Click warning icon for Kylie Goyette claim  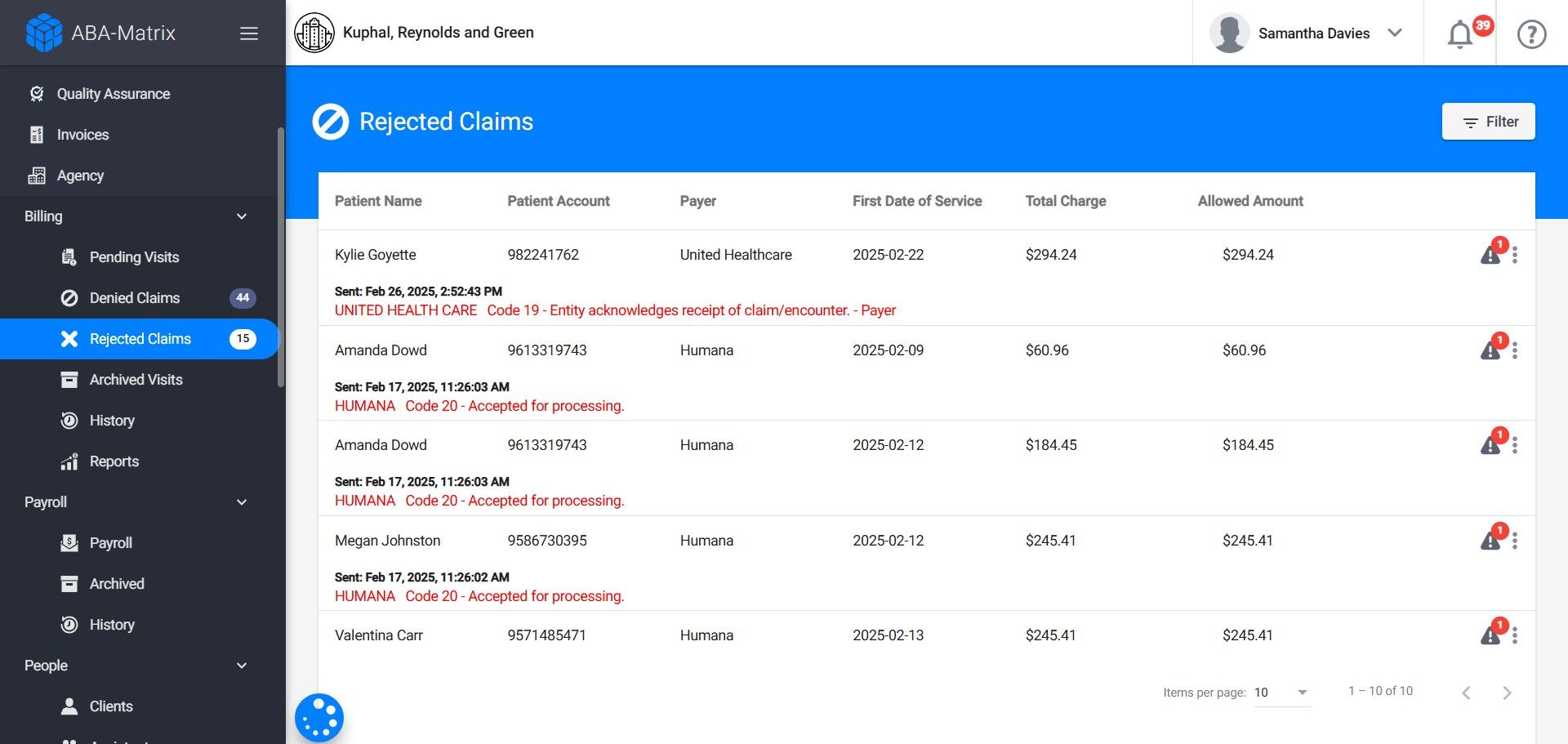(1490, 256)
